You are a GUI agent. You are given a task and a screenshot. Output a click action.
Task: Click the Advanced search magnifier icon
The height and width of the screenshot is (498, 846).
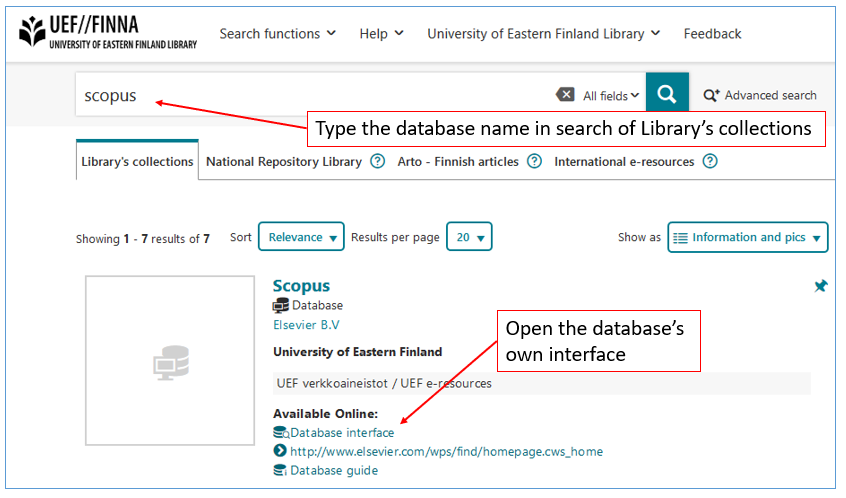pos(711,95)
